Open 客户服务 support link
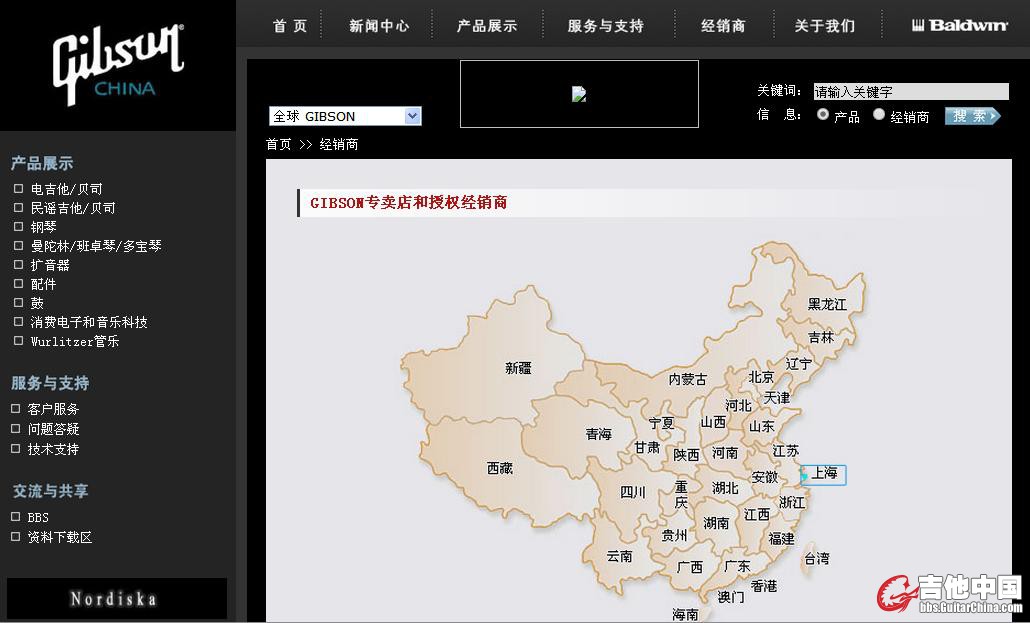Screen dimensions: 1030x623 [53, 409]
